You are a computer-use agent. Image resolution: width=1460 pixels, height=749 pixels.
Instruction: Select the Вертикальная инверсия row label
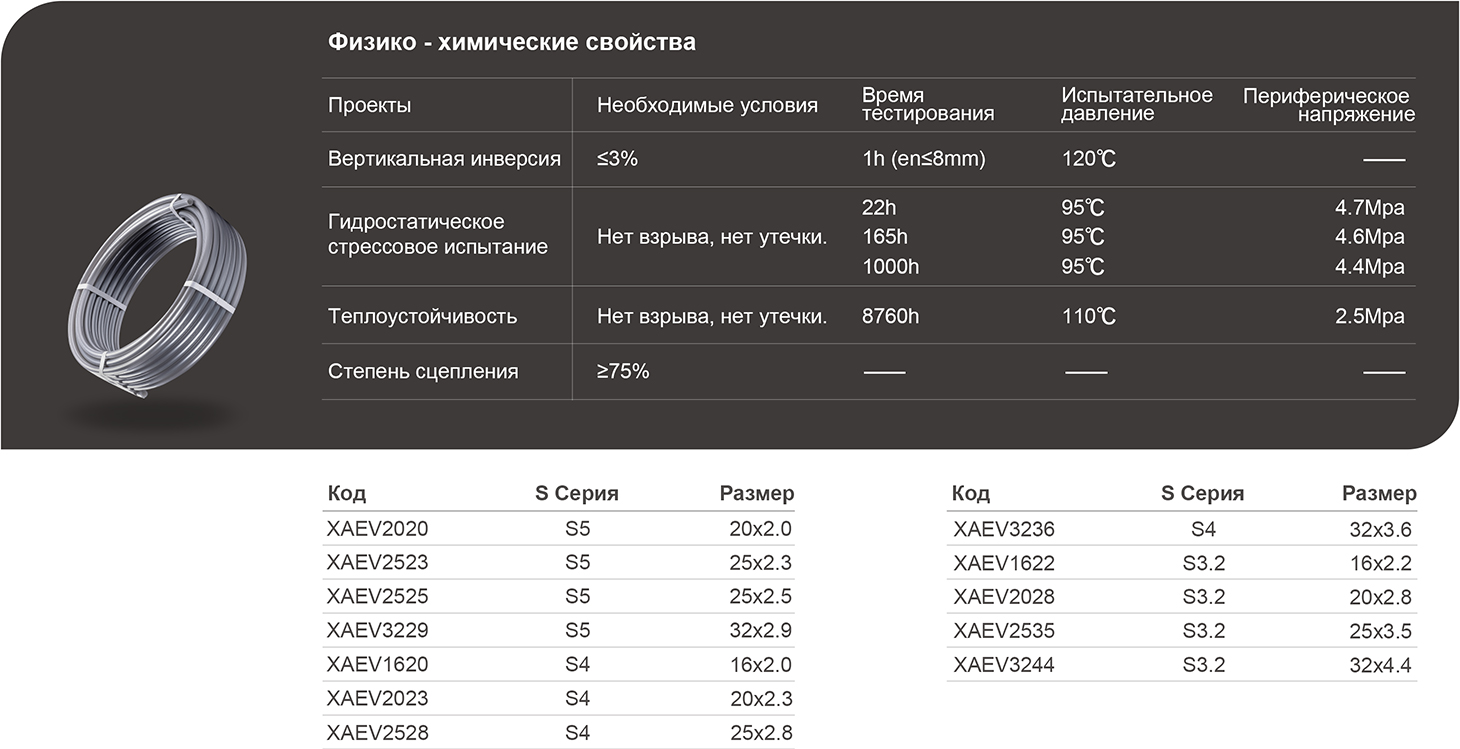point(444,159)
